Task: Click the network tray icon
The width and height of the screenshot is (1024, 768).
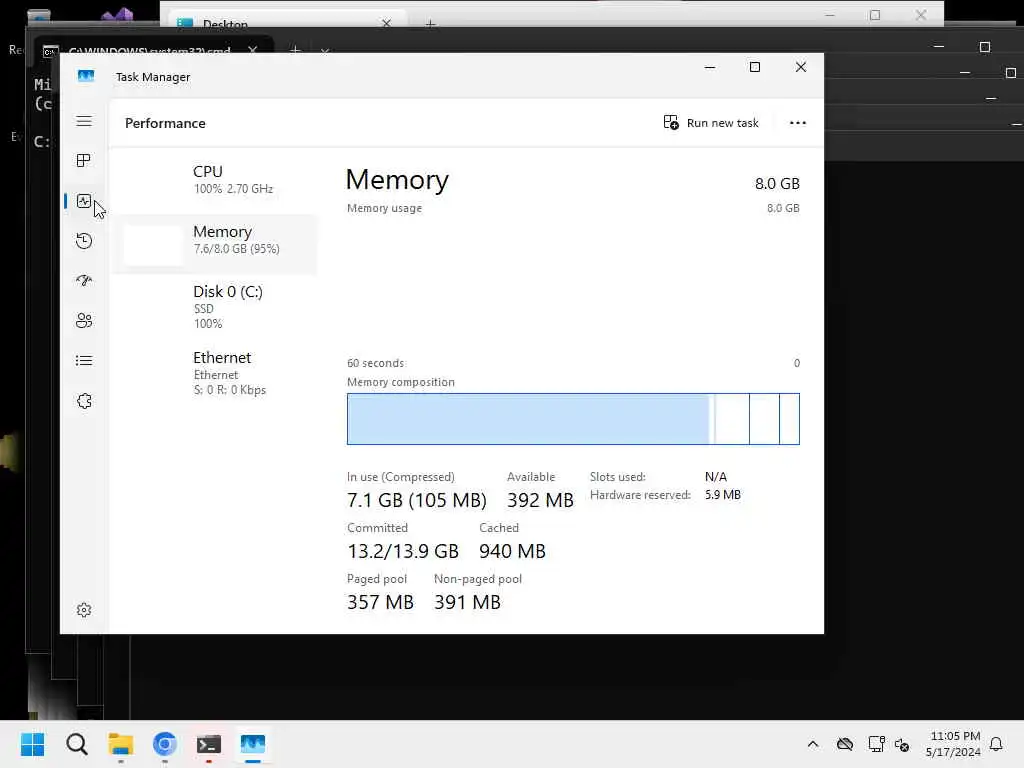Action: coord(876,744)
